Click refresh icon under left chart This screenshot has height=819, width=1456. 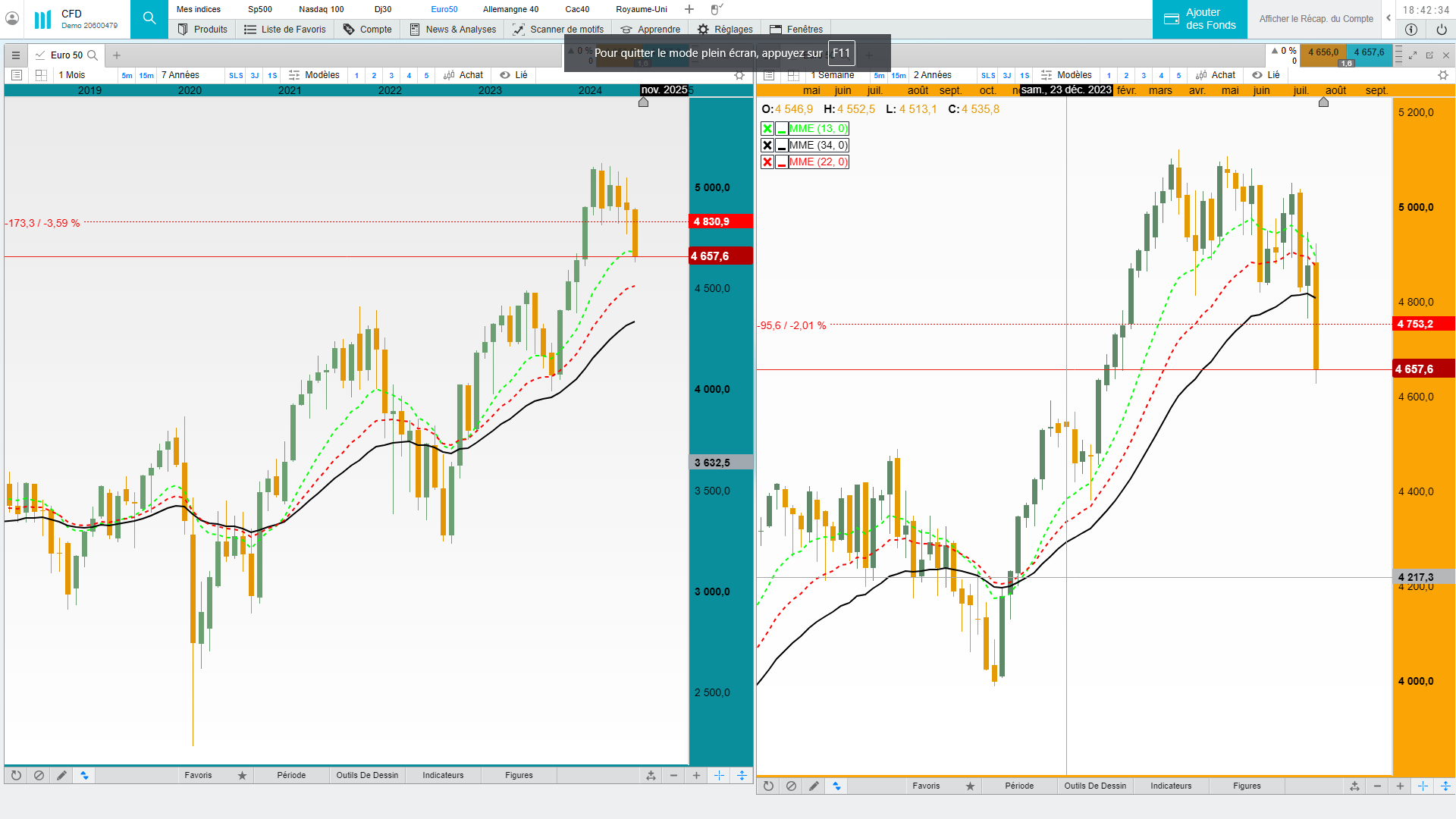(x=16, y=776)
